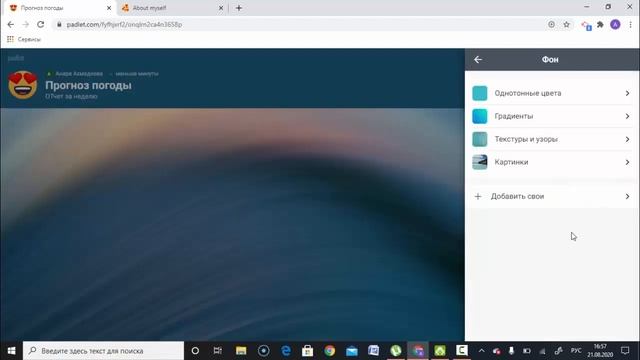Viewport: 640px width, 360px height.
Task: Open Google Chrome from taskbar
Action: [330, 351]
